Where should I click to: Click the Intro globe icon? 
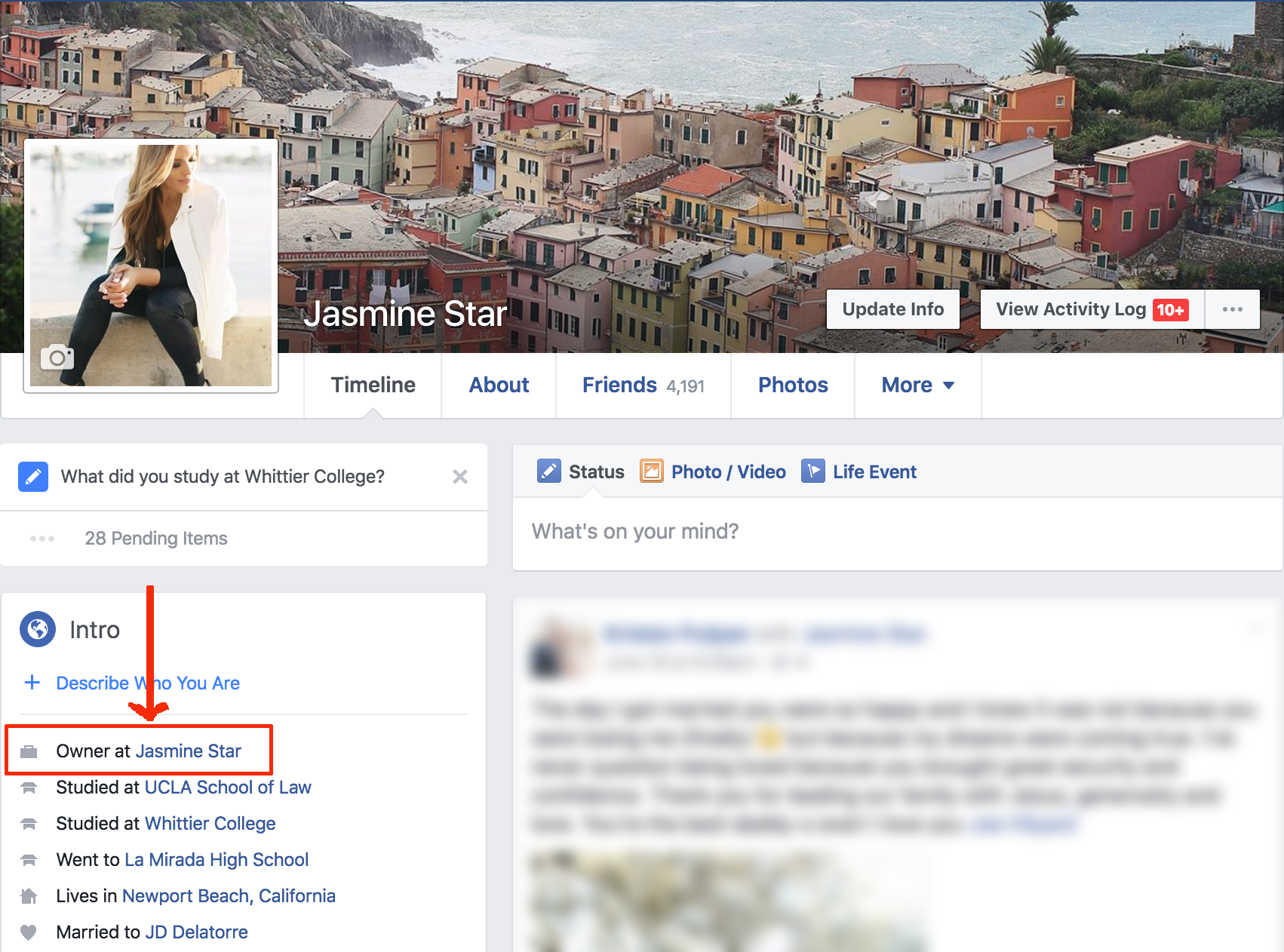coord(38,629)
